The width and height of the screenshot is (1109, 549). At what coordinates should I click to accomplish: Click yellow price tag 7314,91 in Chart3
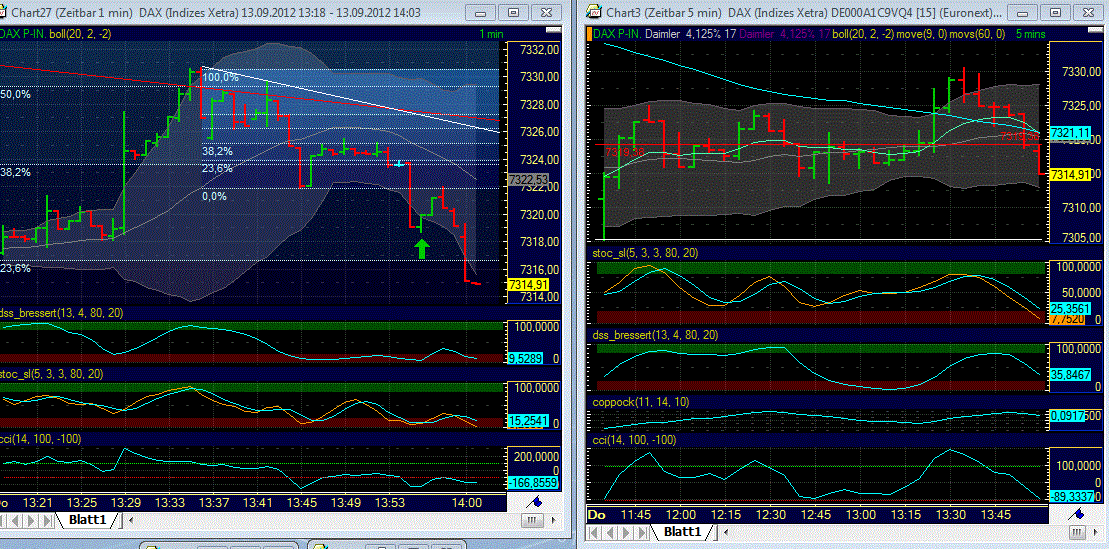tap(1069, 174)
